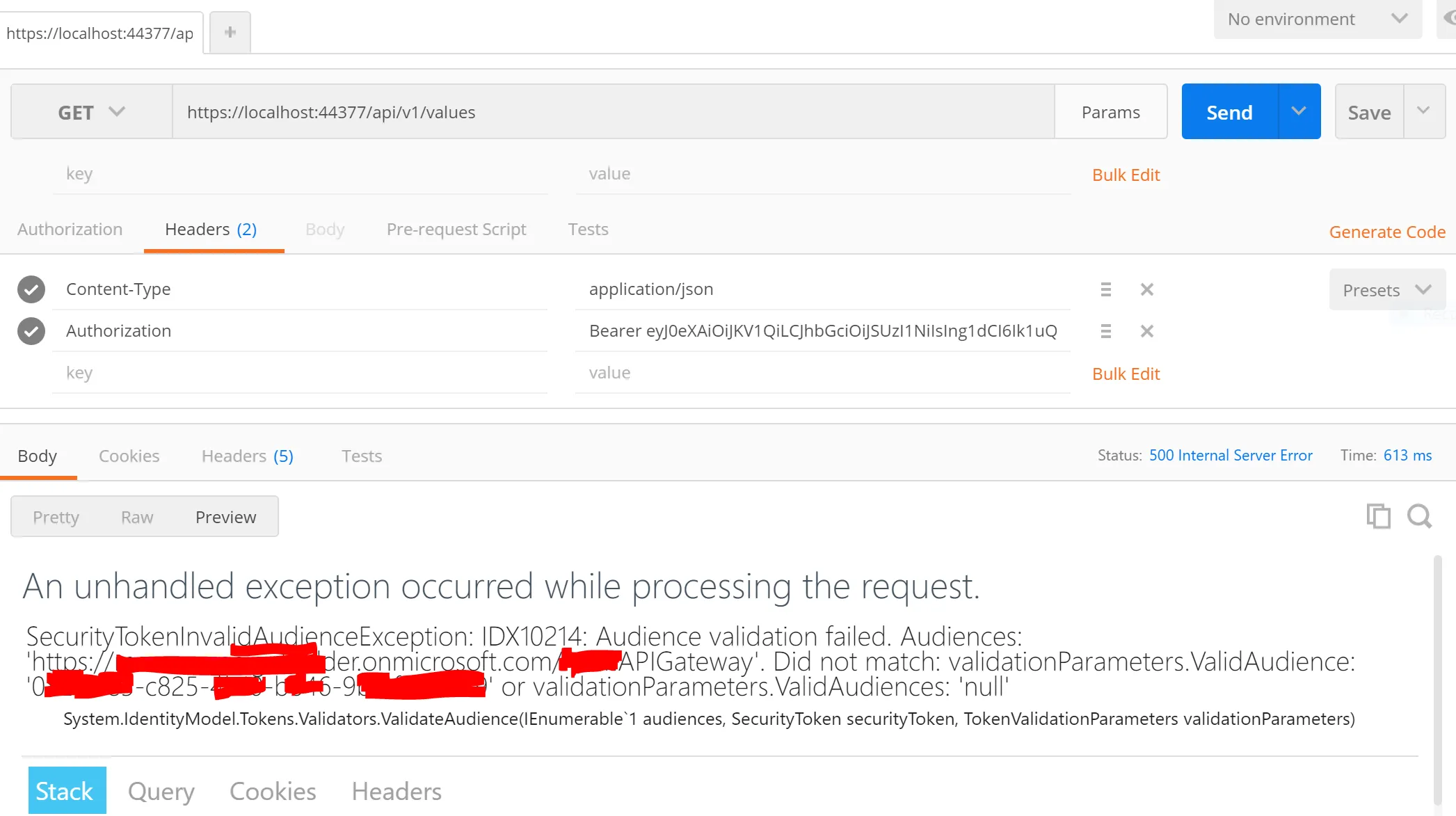Click the copy response body icon

point(1378,516)
